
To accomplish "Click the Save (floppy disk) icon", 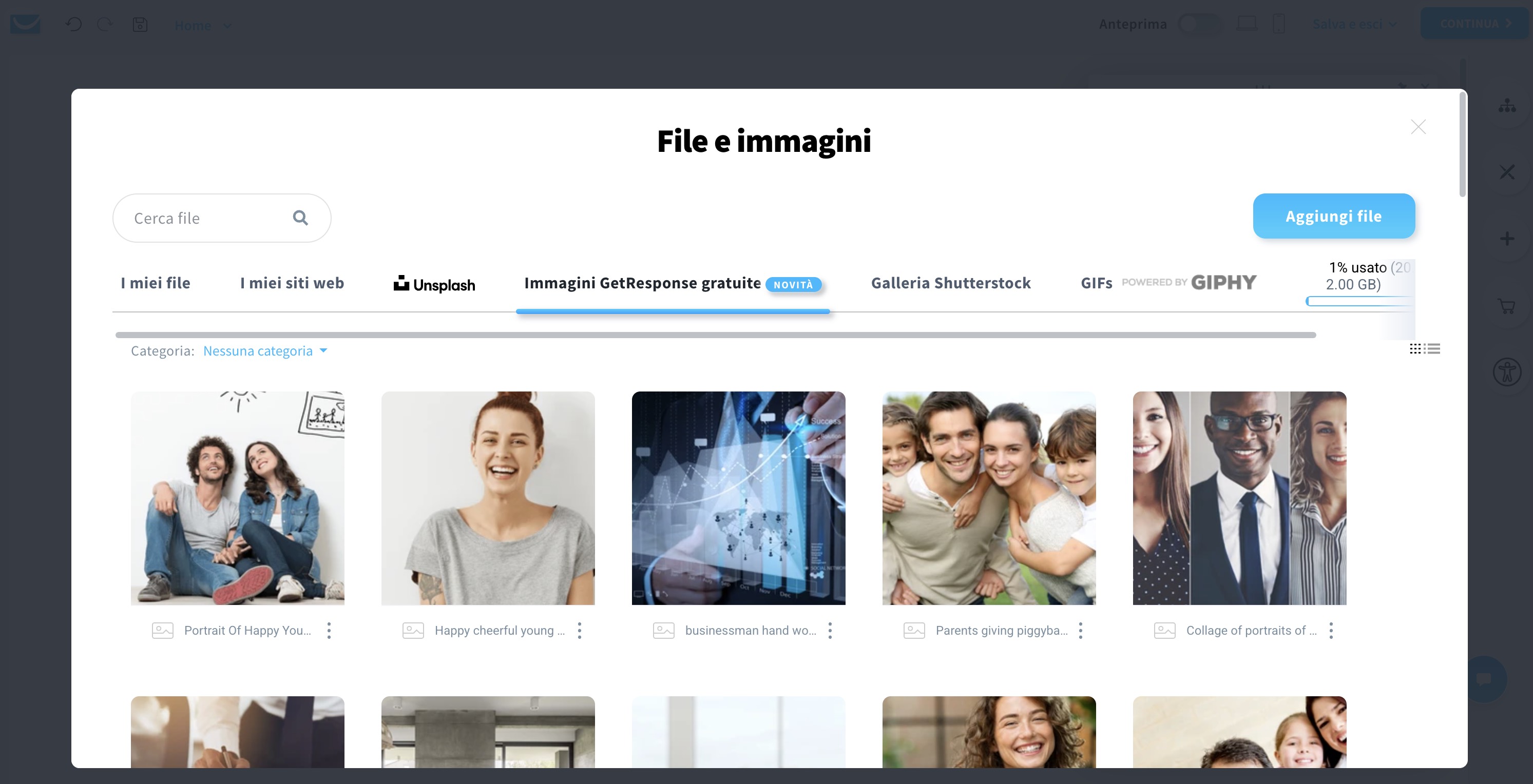I will point(140,25).
